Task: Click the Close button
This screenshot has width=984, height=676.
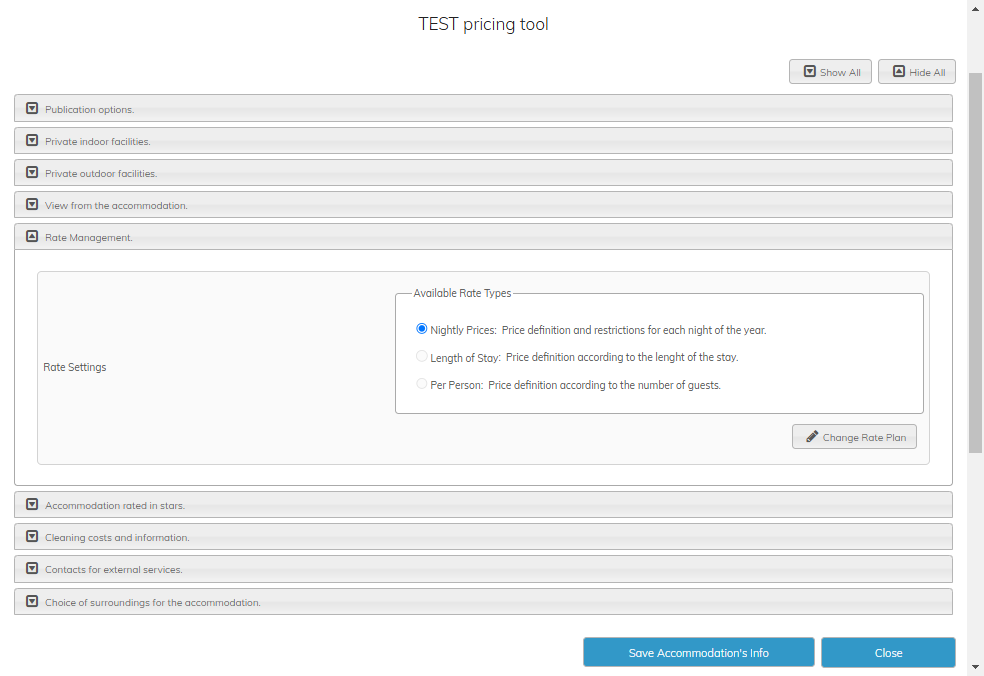Action: click(x=888, y=653)
